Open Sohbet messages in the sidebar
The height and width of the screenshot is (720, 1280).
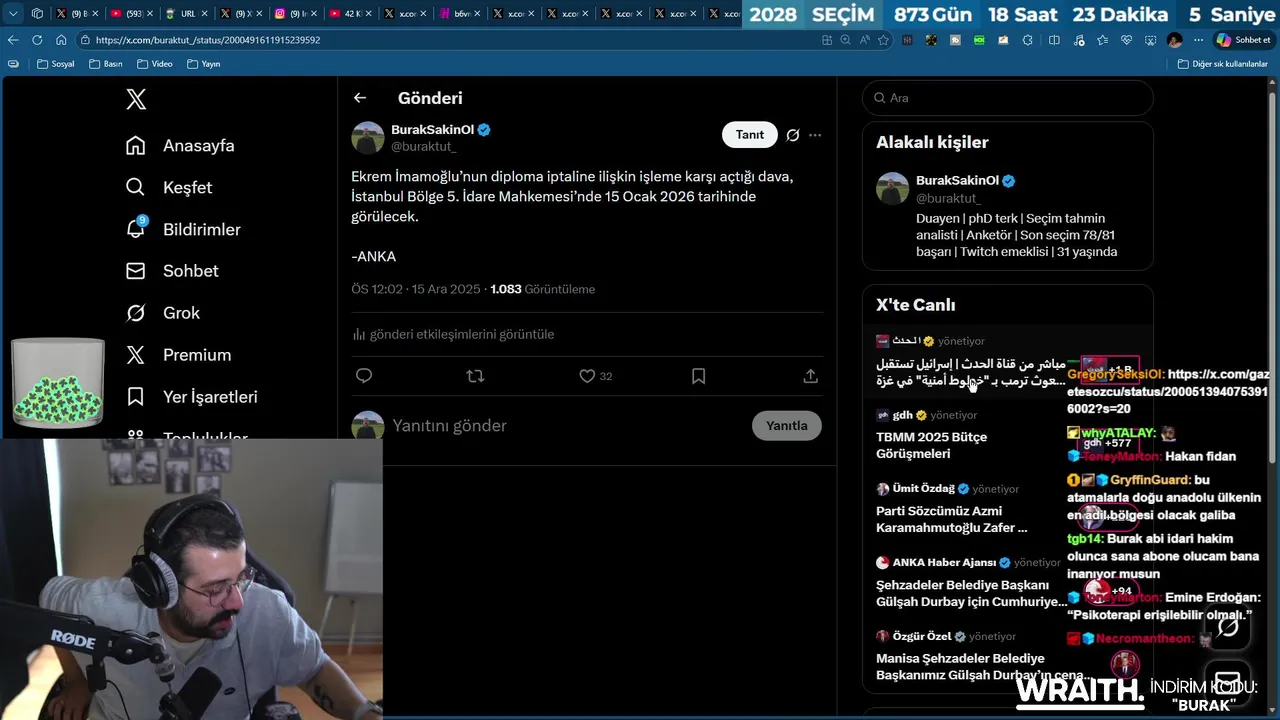[172, 271]
